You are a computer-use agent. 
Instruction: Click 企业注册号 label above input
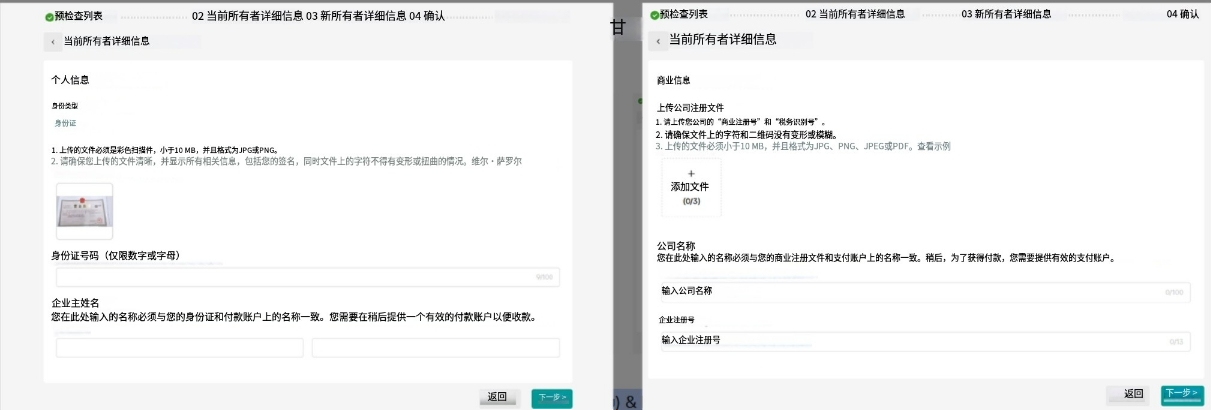[x=677, y=320]
